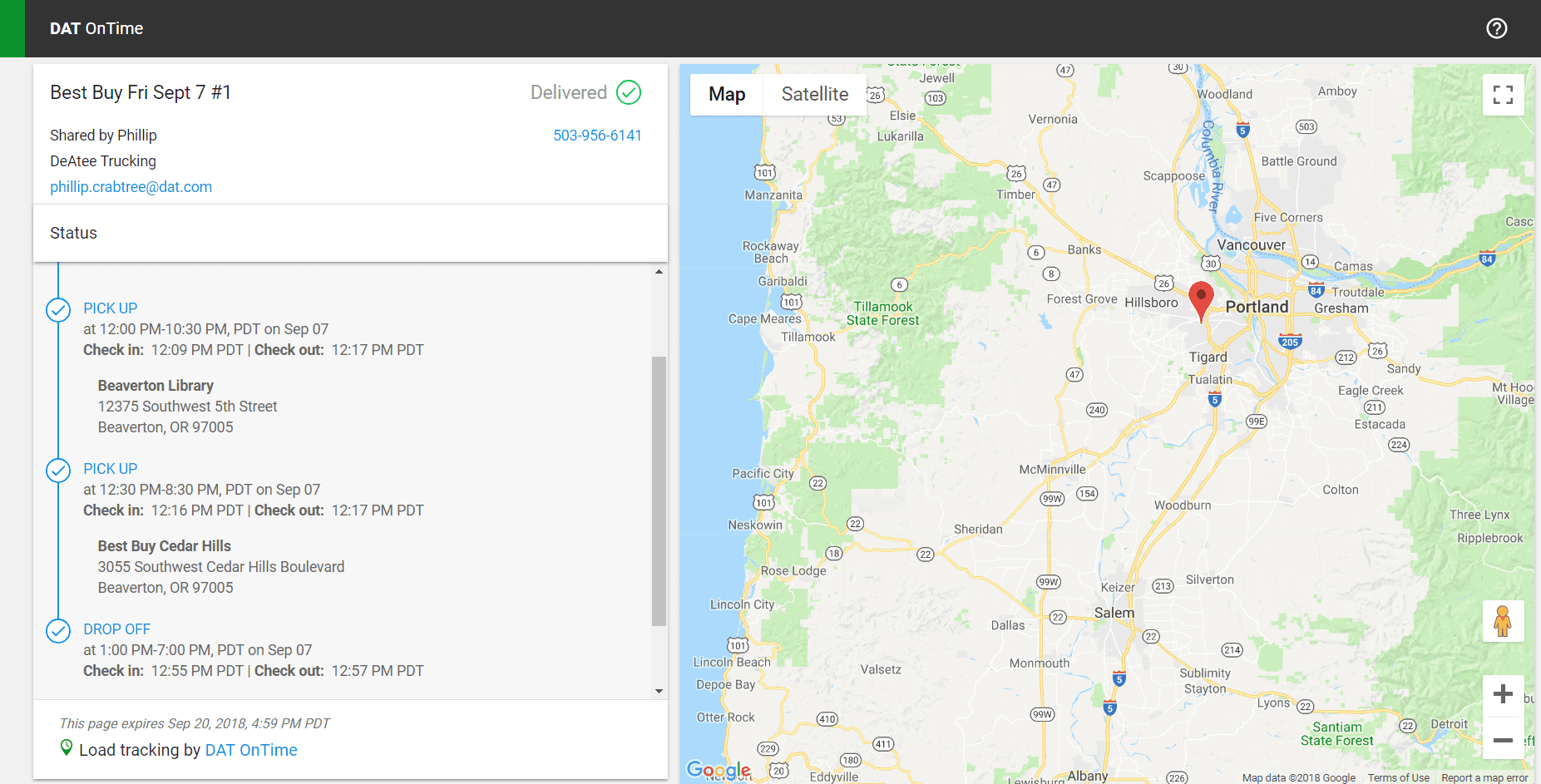Open the help question mark icon

1496,28
